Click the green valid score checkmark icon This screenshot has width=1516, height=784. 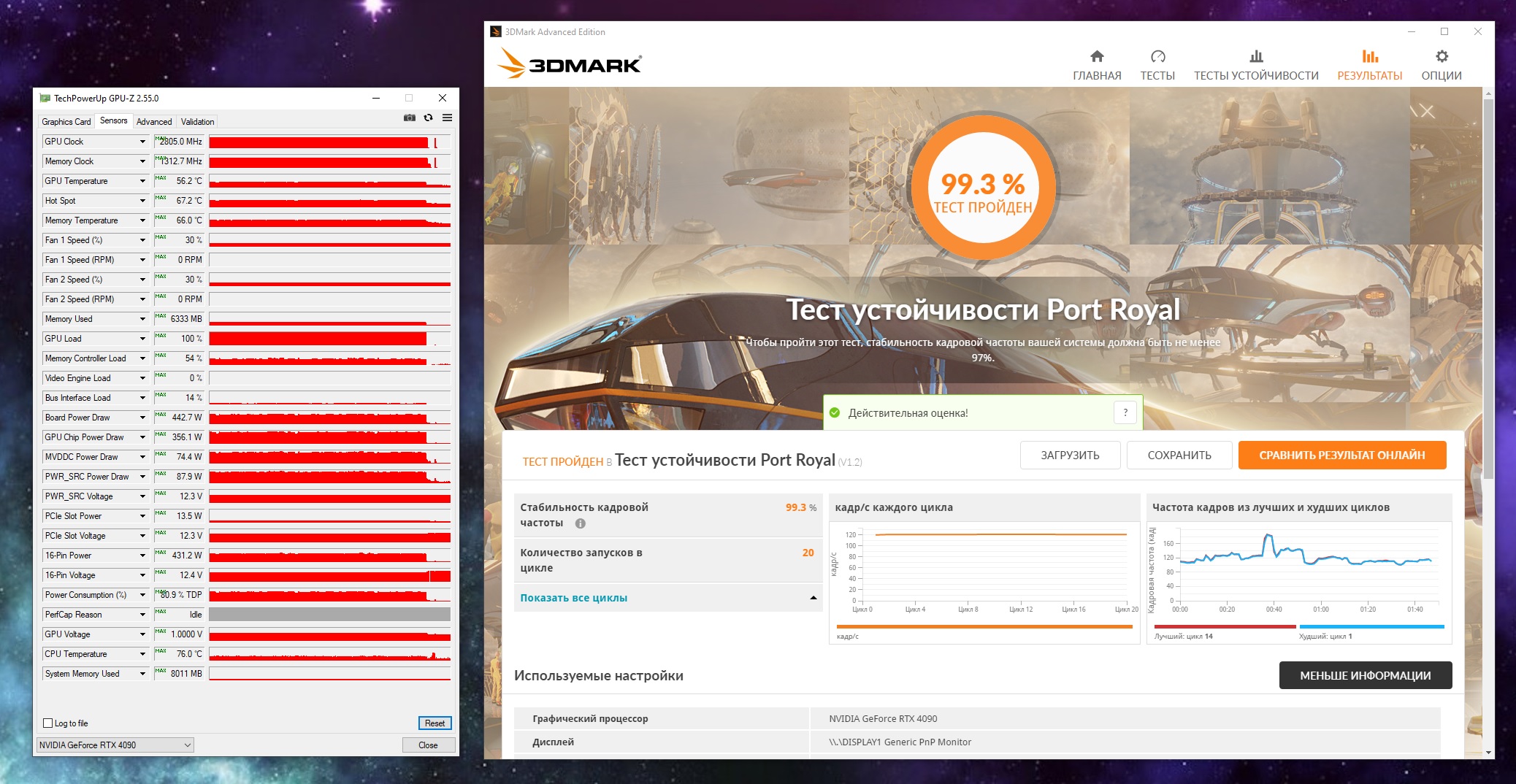click(835, 412)
